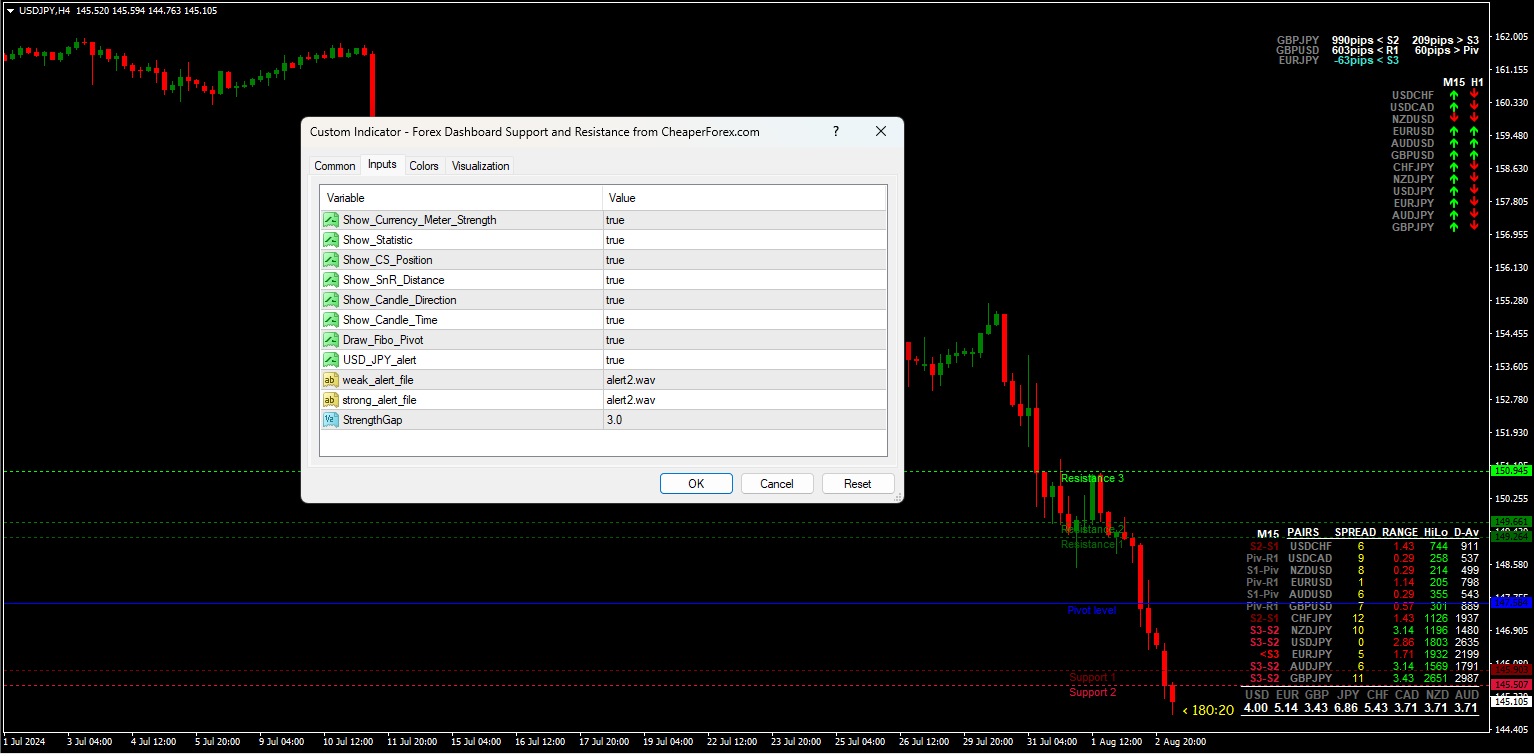This screenshot has width=1534, height=754.
Task: Click the SPREAD column header in dashboard
Action: [x=1355, y=532]
